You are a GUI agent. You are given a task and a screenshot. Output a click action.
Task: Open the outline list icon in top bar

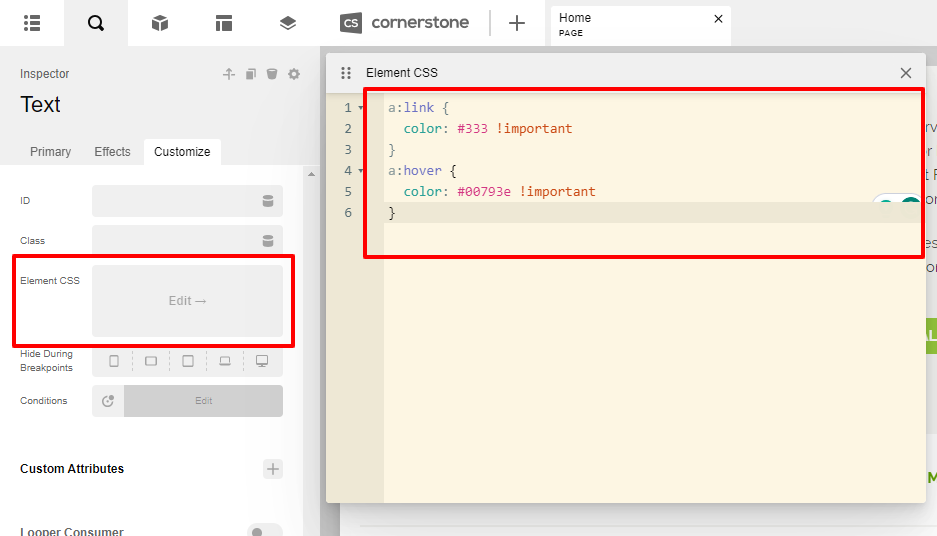tap(32, 23)
